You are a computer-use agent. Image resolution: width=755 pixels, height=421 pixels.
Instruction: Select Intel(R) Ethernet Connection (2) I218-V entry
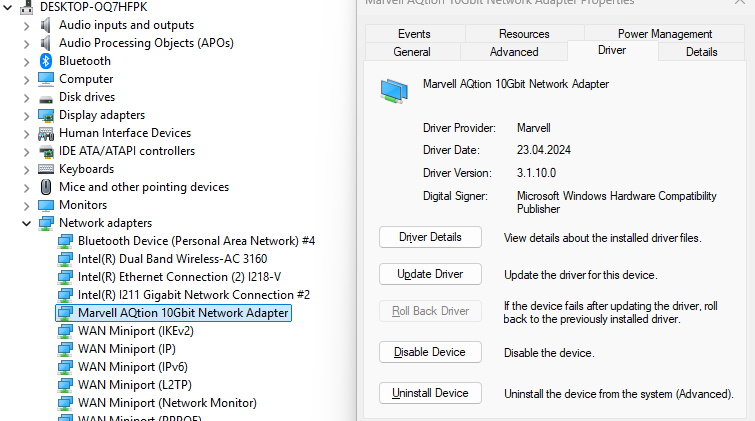(x=180, y=277)
